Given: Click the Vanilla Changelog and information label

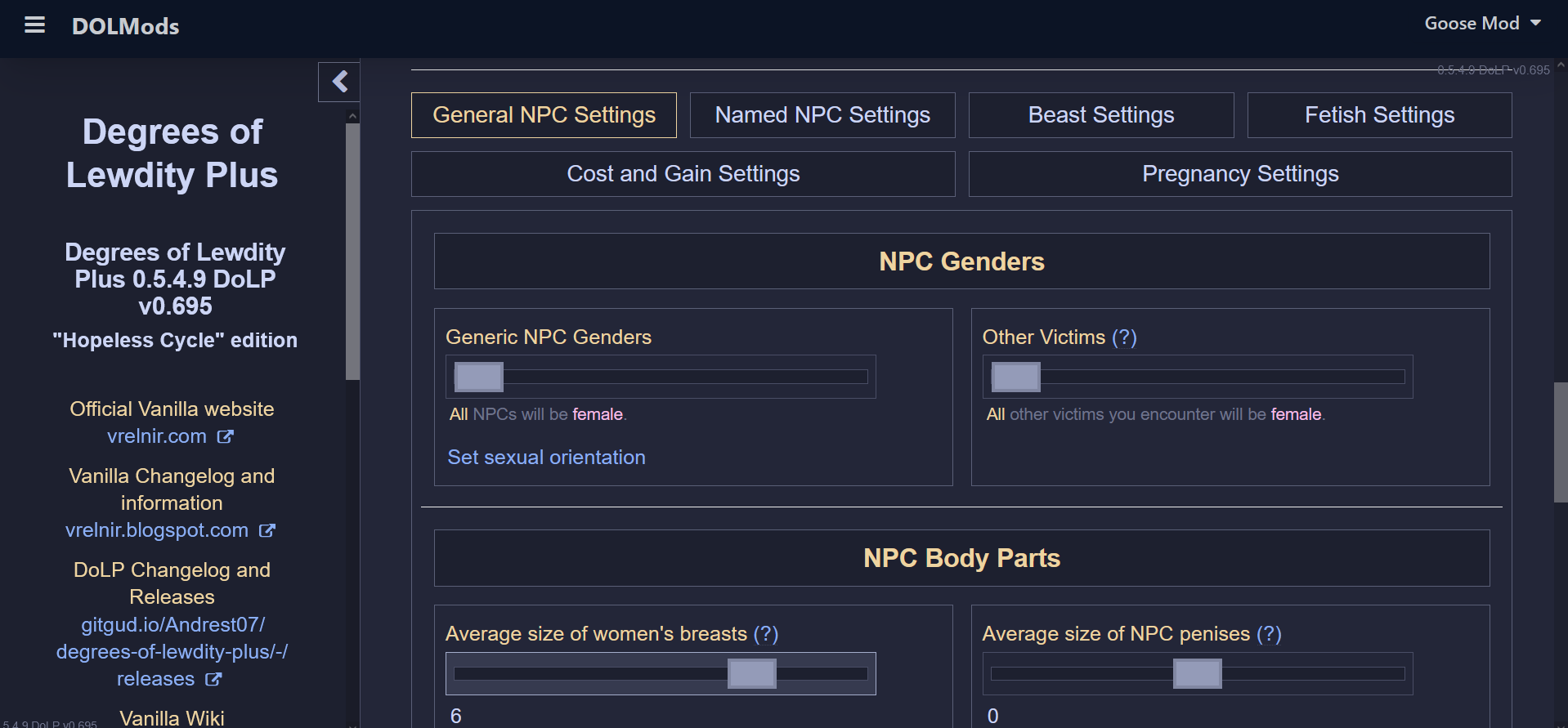Looking at the screenshot, I should pyautogui.click(x=172, y=489).
